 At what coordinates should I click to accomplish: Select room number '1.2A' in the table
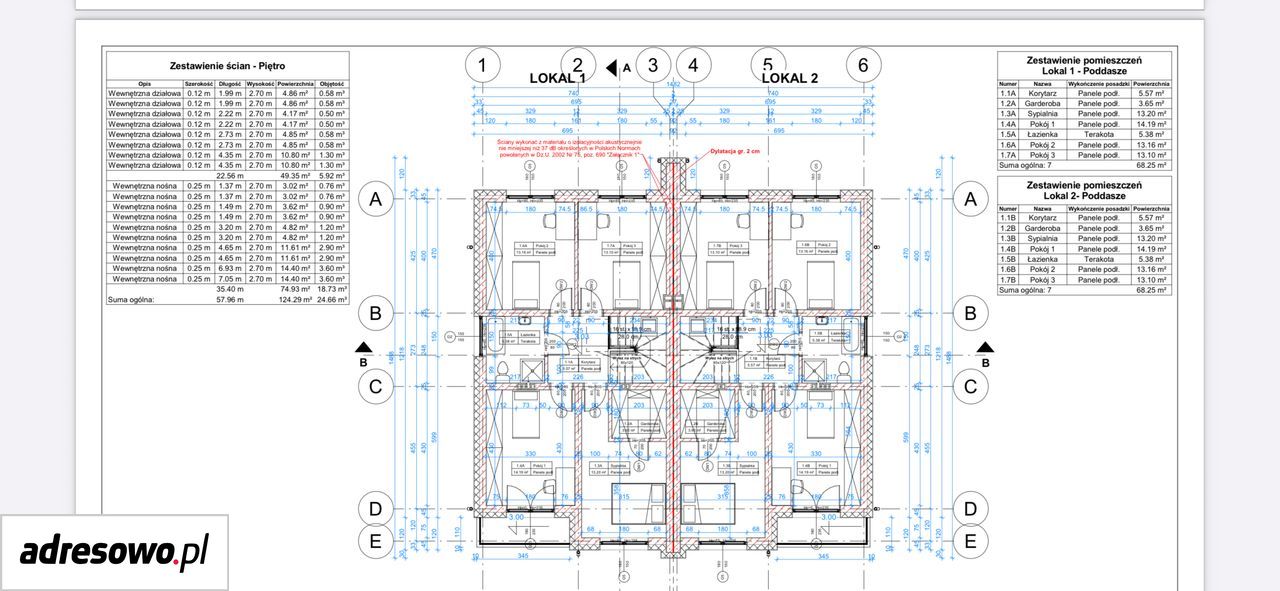coord(1008,104)
